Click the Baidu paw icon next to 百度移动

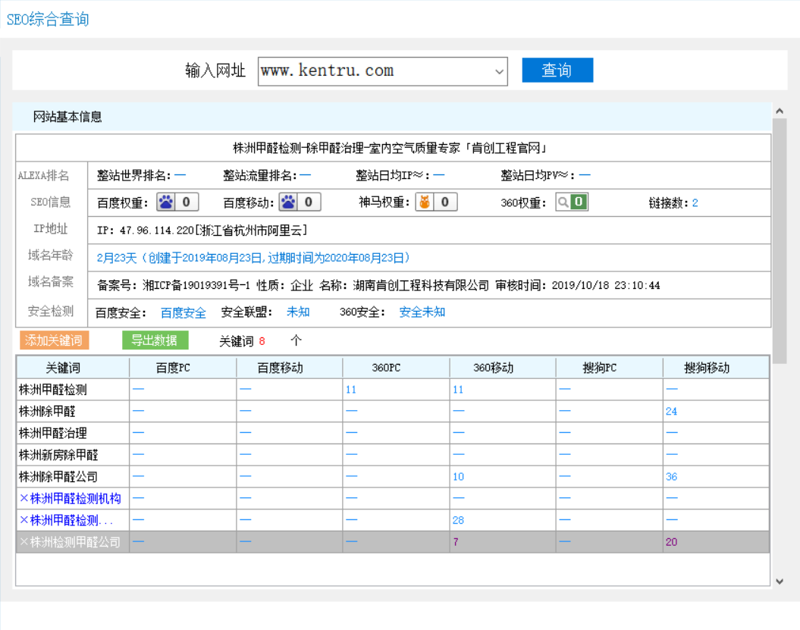288,202
